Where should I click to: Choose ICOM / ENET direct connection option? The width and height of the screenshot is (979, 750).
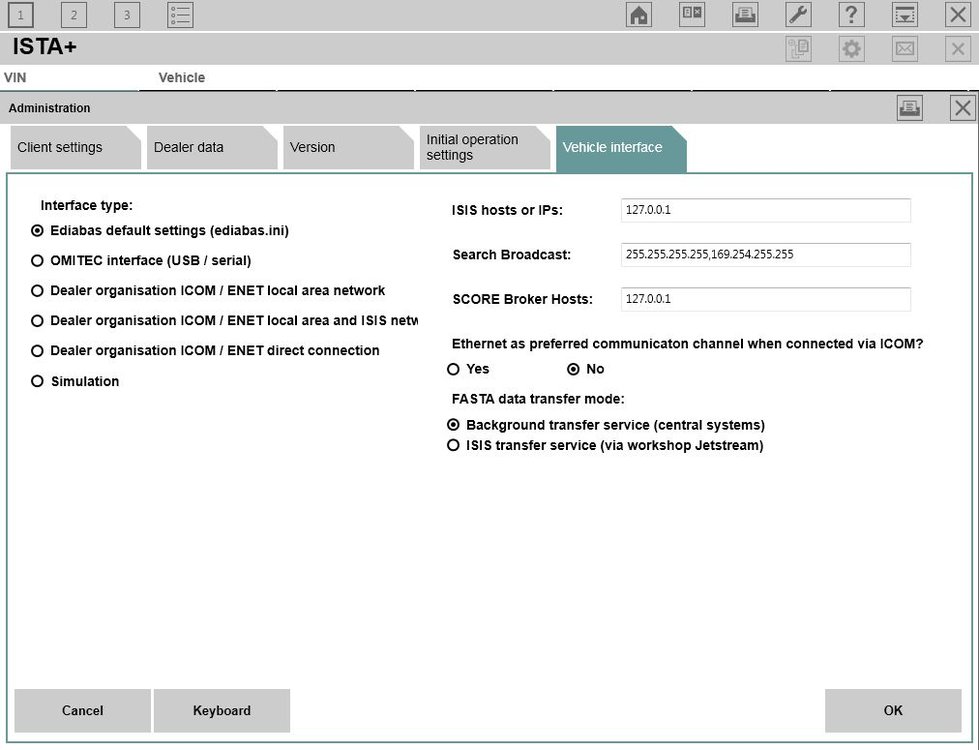[38, 351]
